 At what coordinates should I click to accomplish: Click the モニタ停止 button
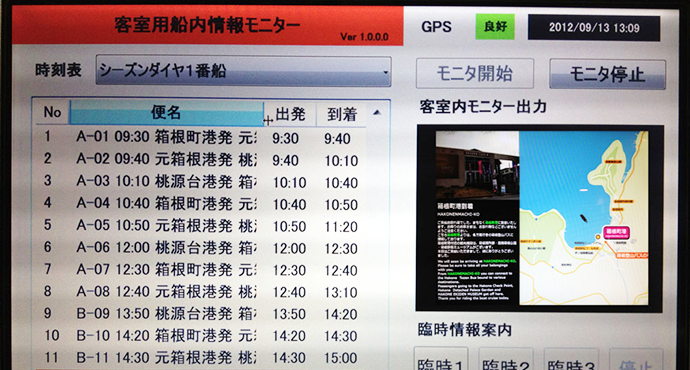[x=607, y=74]
